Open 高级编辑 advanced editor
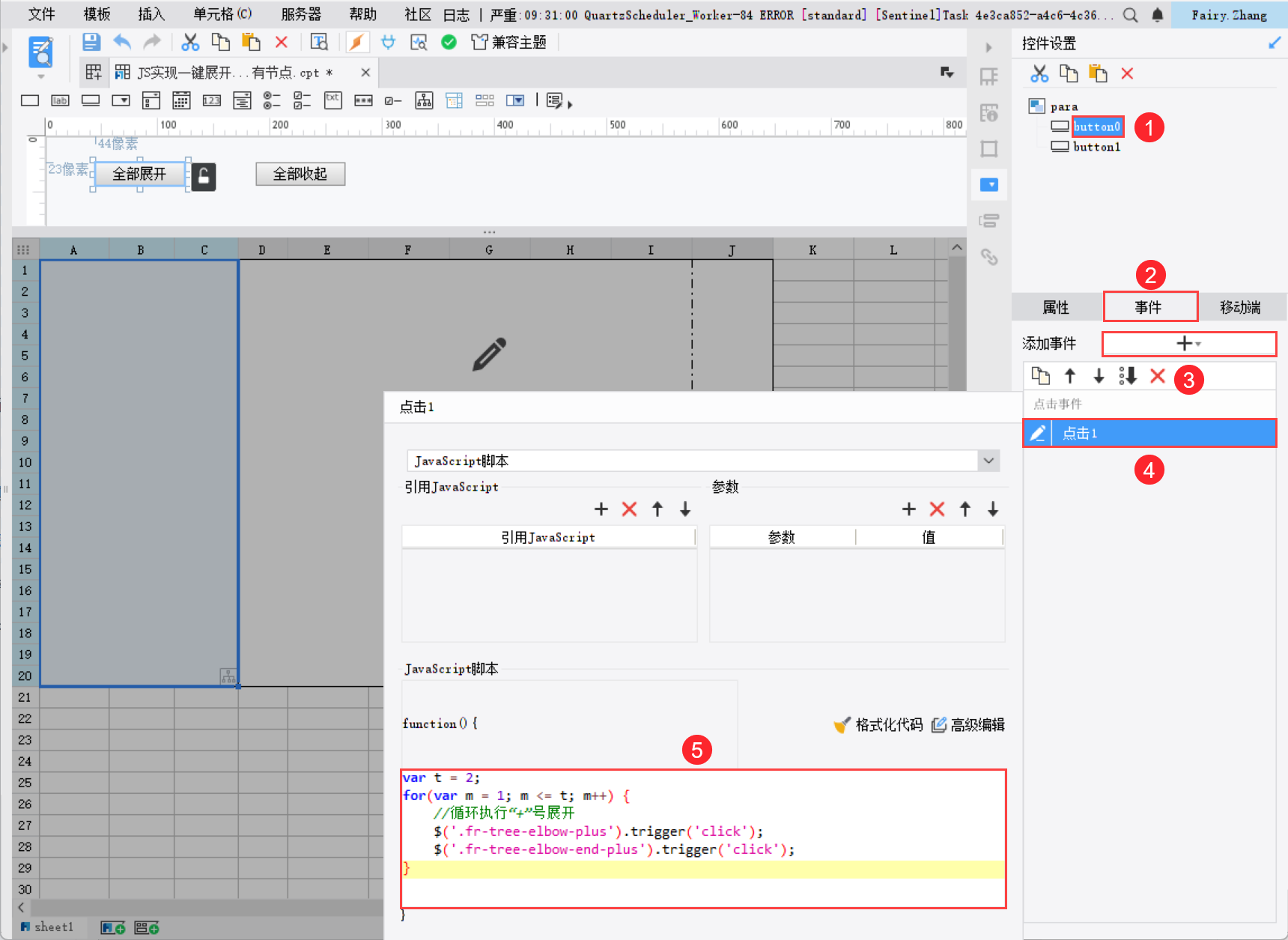Image resolution: width=1288 pixels, height=940 pixels. (x=967, y=724)
